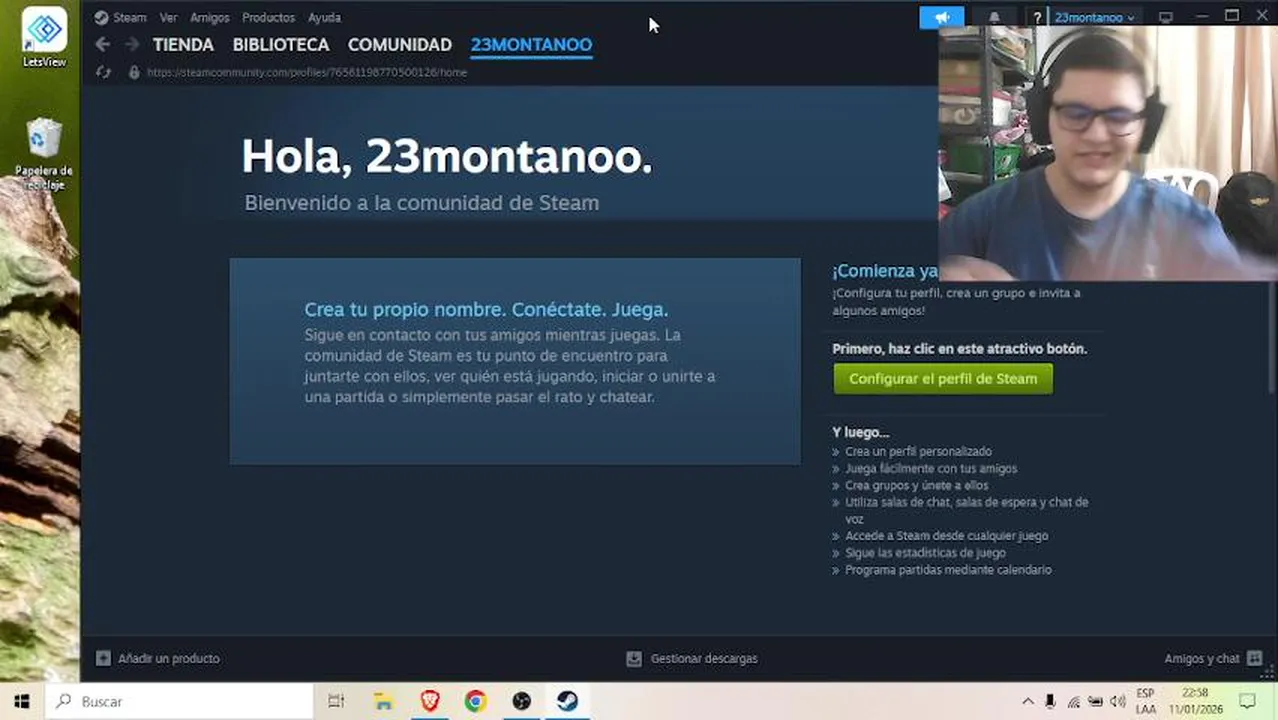
Task: Click the Steam page vertical scrollbar
Action: (x=1272, y=335)
